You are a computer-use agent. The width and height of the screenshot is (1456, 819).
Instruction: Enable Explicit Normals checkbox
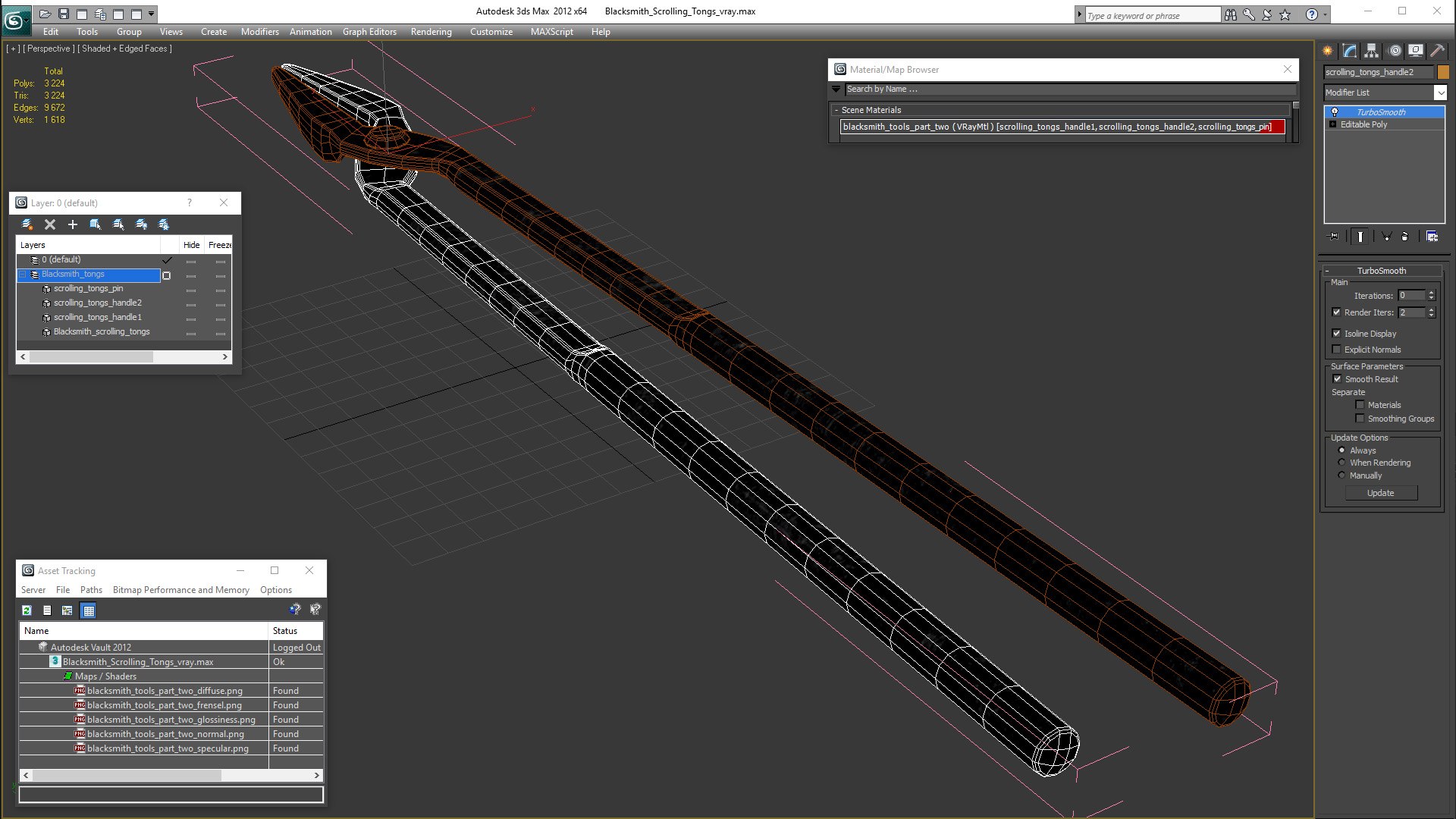(1337, 350)
